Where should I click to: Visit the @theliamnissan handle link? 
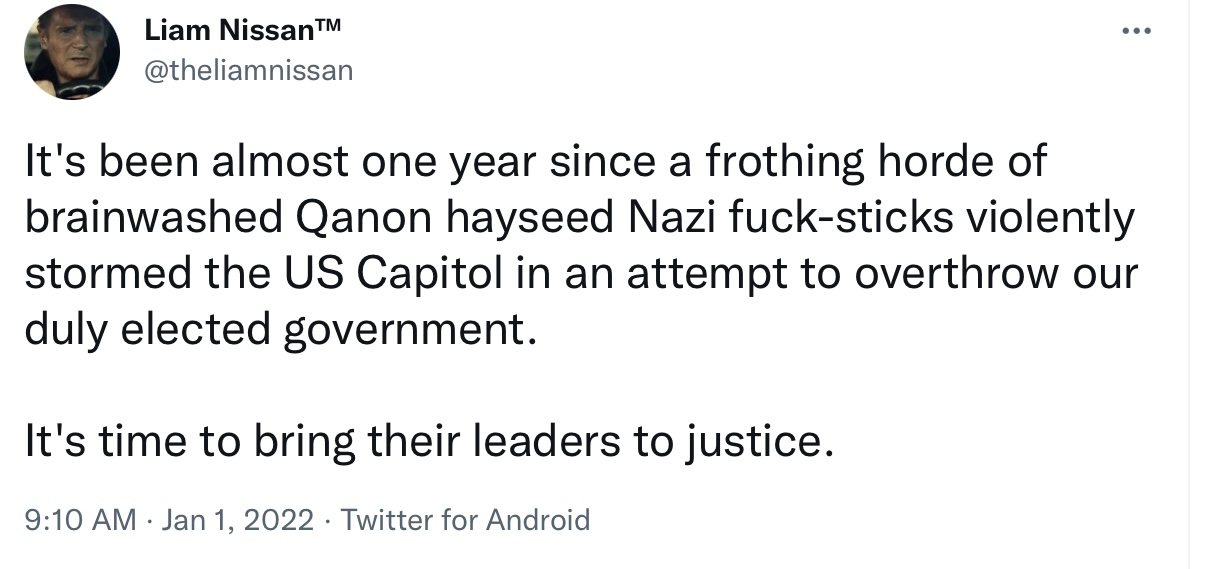pyautogui.click(x=248, y=71)
